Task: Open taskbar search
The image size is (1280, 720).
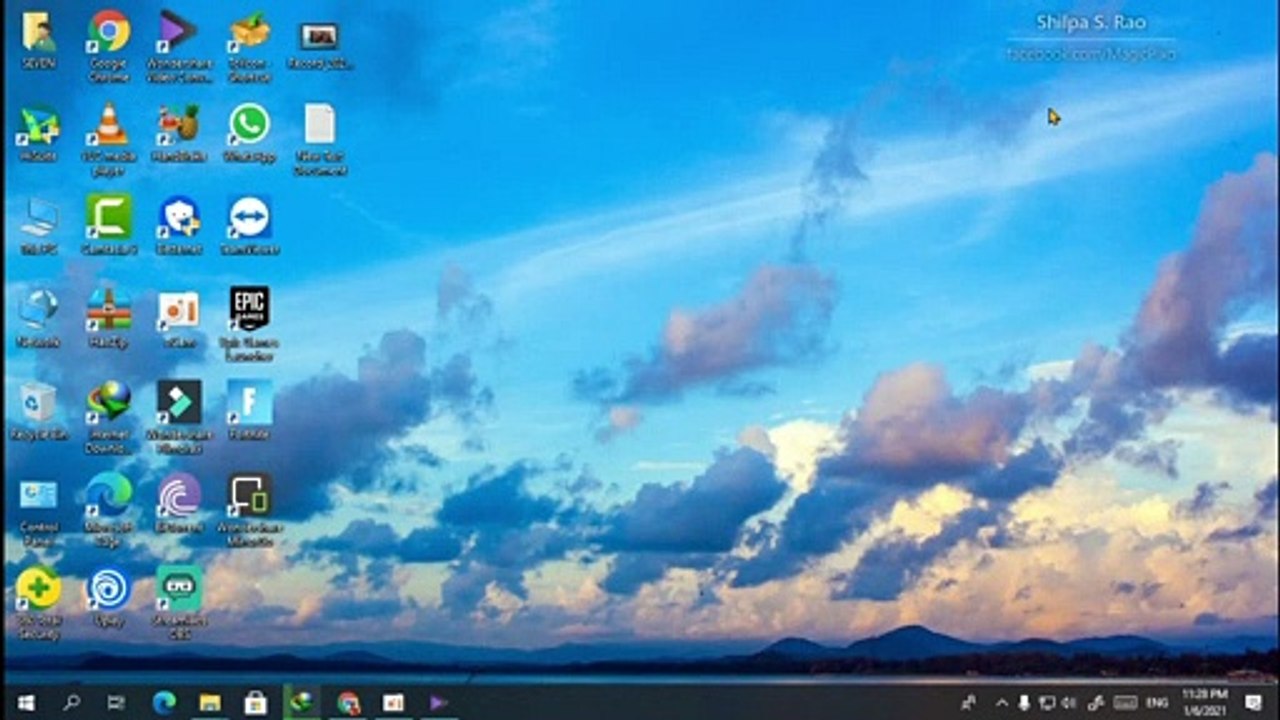Action: tap(72, 703)
